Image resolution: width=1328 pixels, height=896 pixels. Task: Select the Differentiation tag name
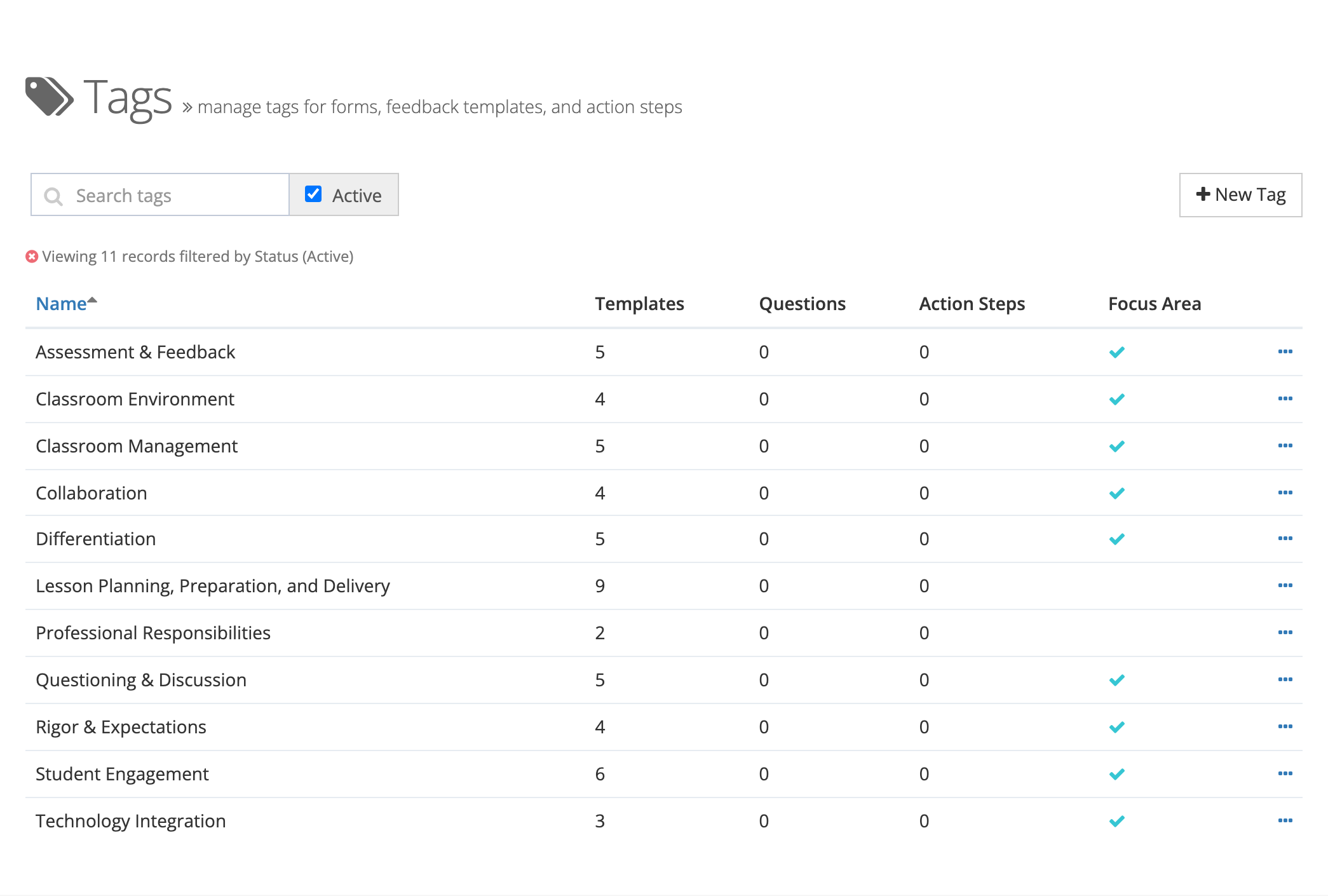click(x=95, y=539)
